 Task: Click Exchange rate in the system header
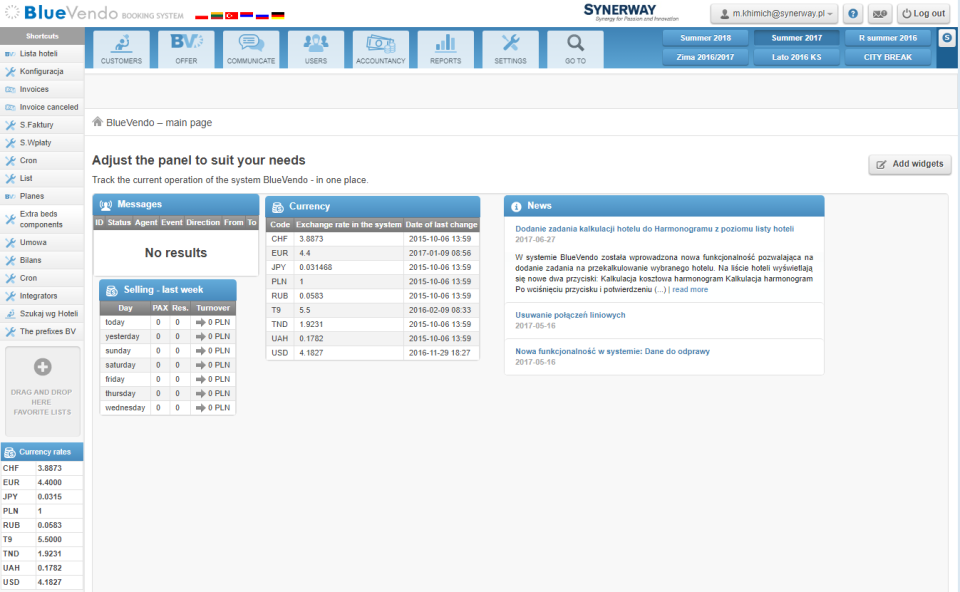(x=349, y=225)
